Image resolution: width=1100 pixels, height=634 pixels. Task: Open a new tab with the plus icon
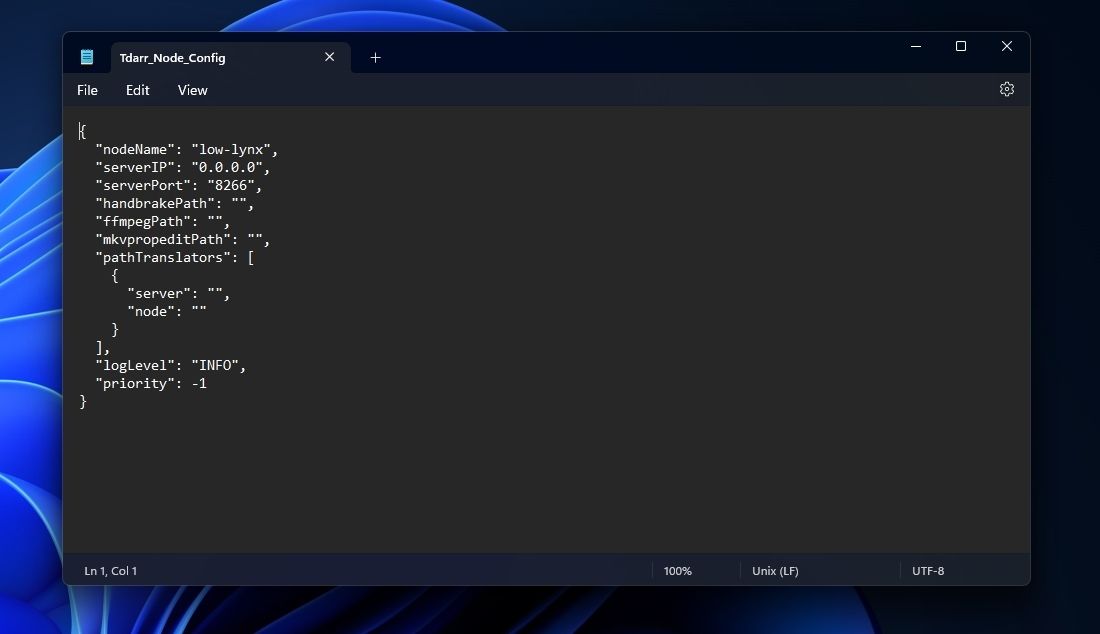(x=375, y=58)
